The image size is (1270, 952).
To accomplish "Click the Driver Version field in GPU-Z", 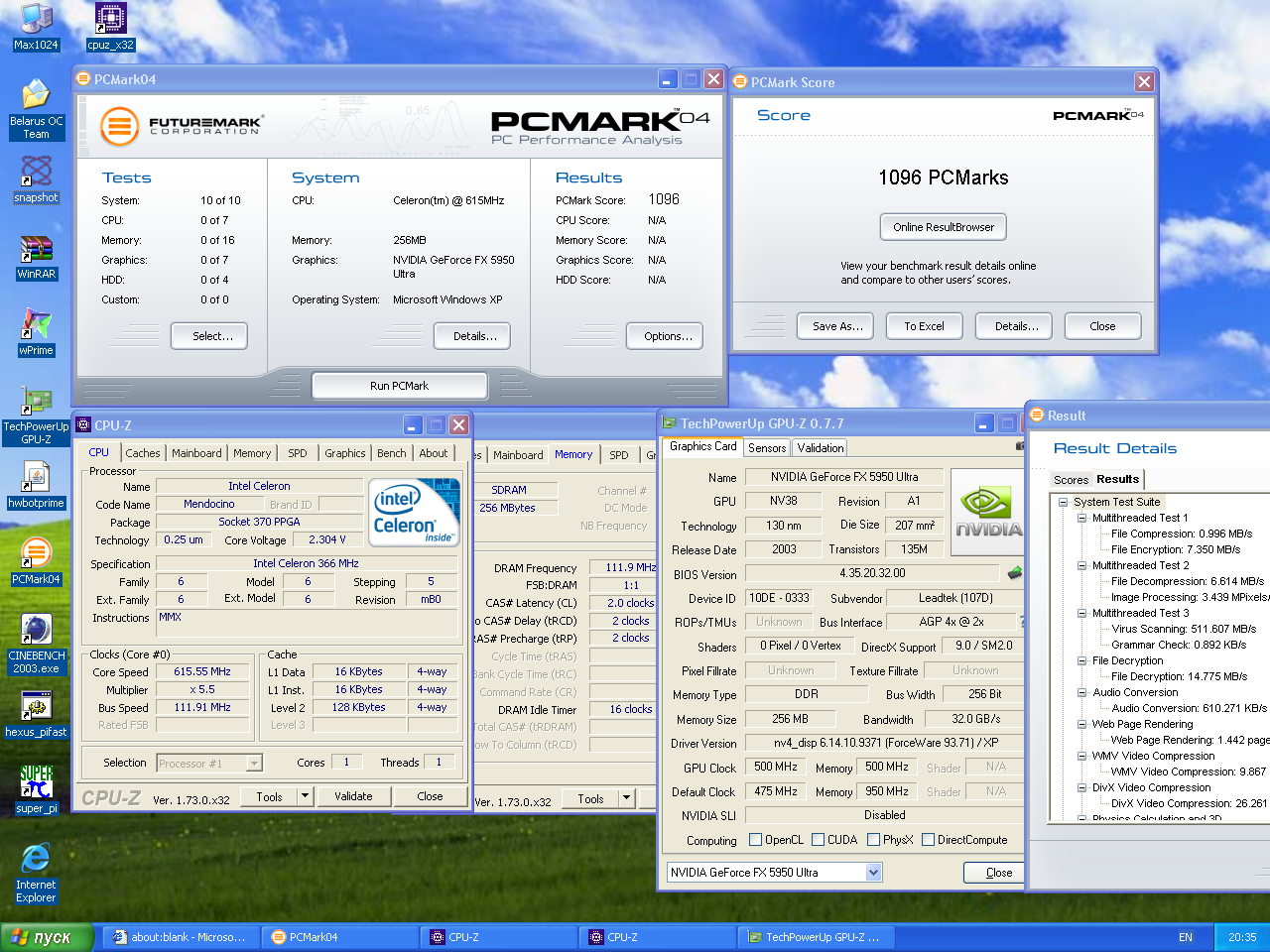I will [885, 743].
